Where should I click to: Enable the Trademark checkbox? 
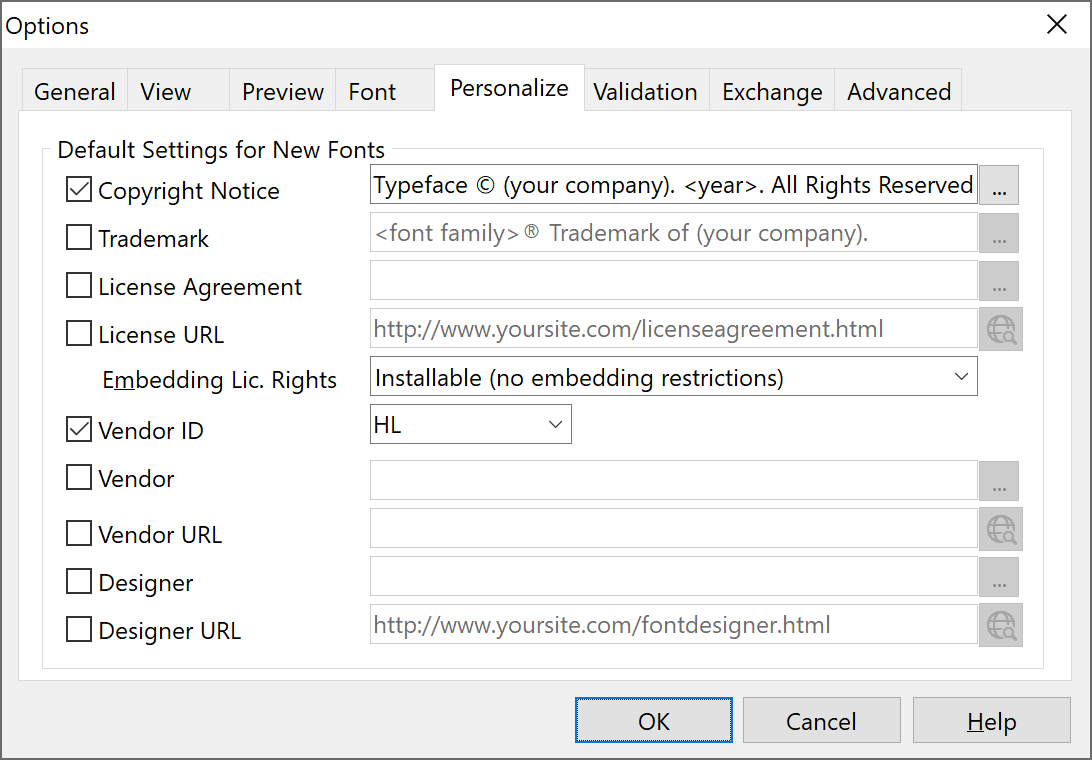tap(79, 238)
